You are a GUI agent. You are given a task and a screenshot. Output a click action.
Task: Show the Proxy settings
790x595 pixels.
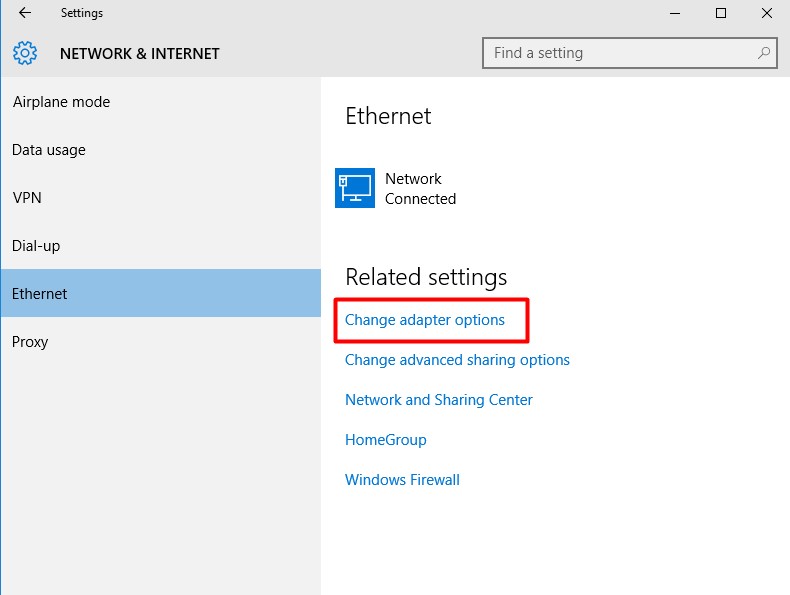(x=161, y=342)
